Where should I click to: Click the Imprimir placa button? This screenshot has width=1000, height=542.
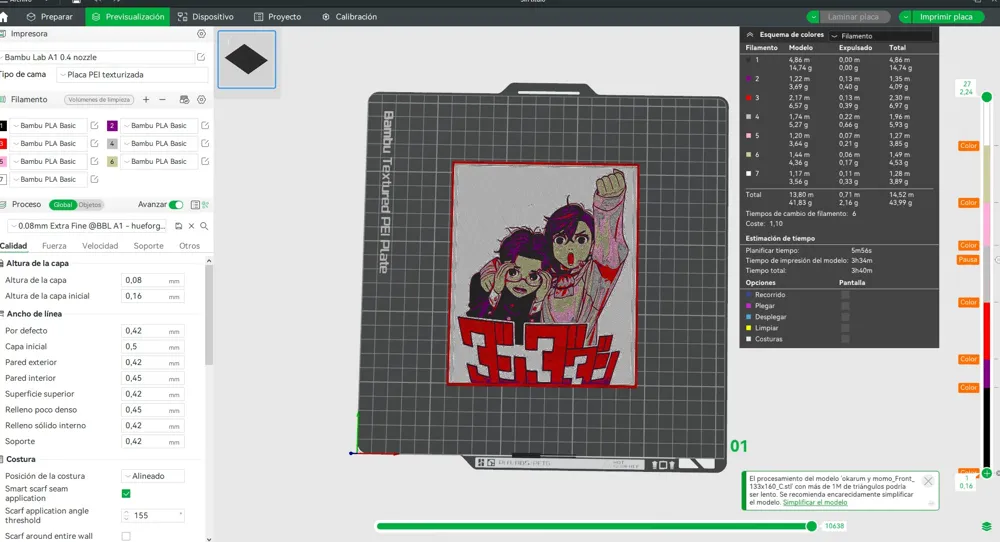pyautogui.click(x=946, y=17)
